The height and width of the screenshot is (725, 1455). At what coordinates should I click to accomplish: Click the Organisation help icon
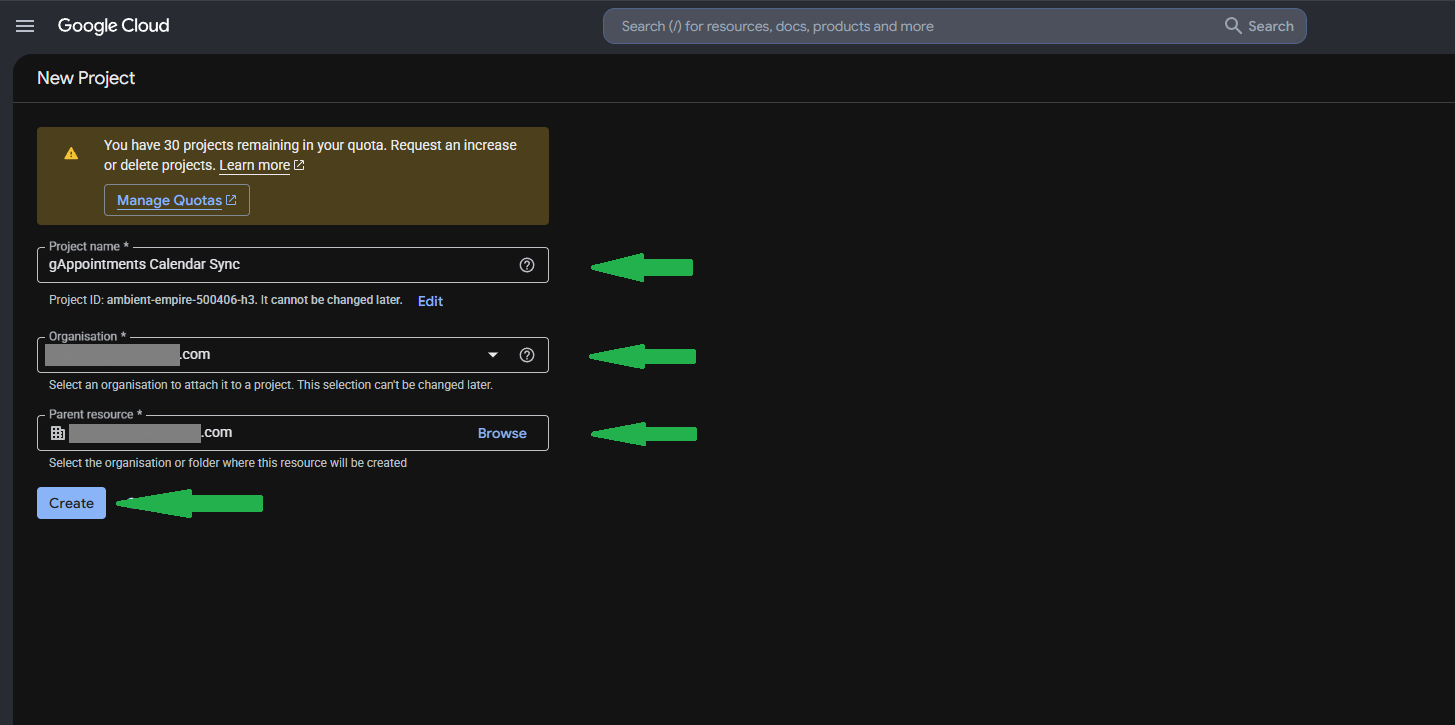coord(527,355)
